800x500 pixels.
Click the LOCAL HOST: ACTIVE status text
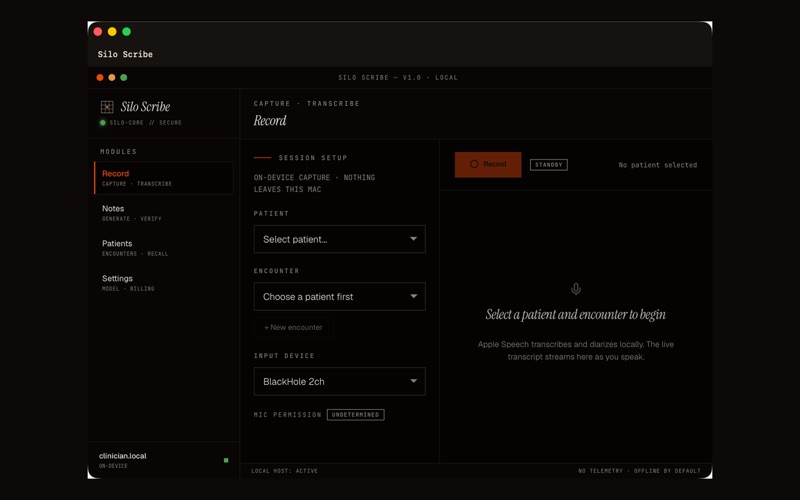284,471
